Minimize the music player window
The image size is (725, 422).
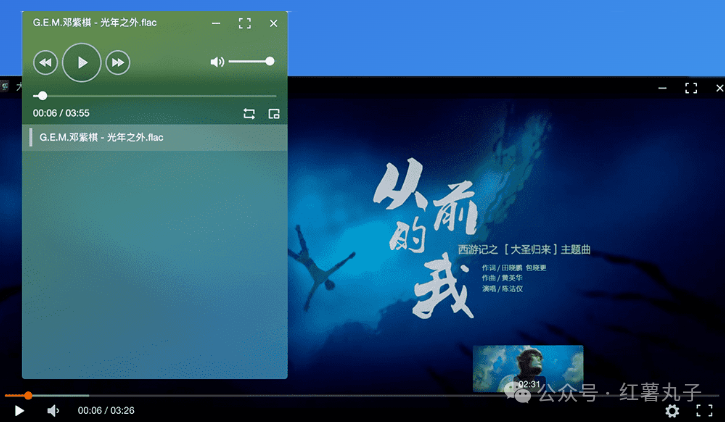[216, 23]
